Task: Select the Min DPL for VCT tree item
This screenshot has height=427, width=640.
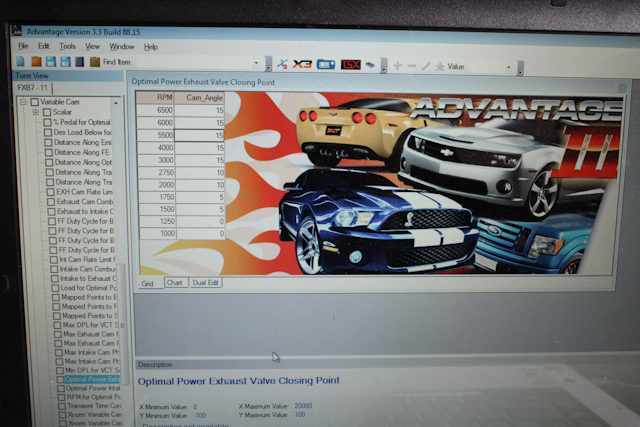Action: coord(93,370)
